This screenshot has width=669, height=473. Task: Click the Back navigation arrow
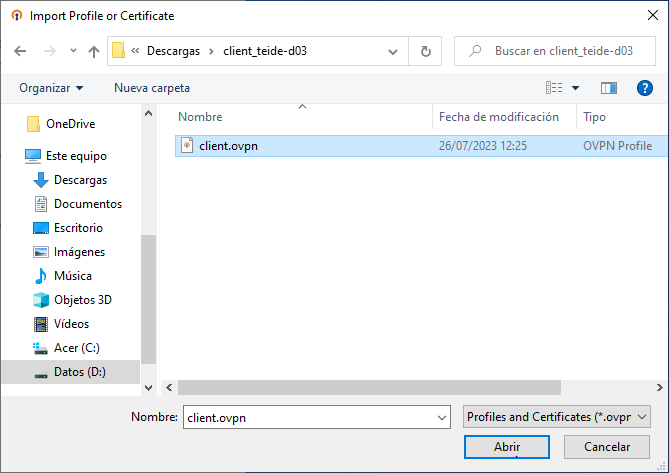[20, 51]
